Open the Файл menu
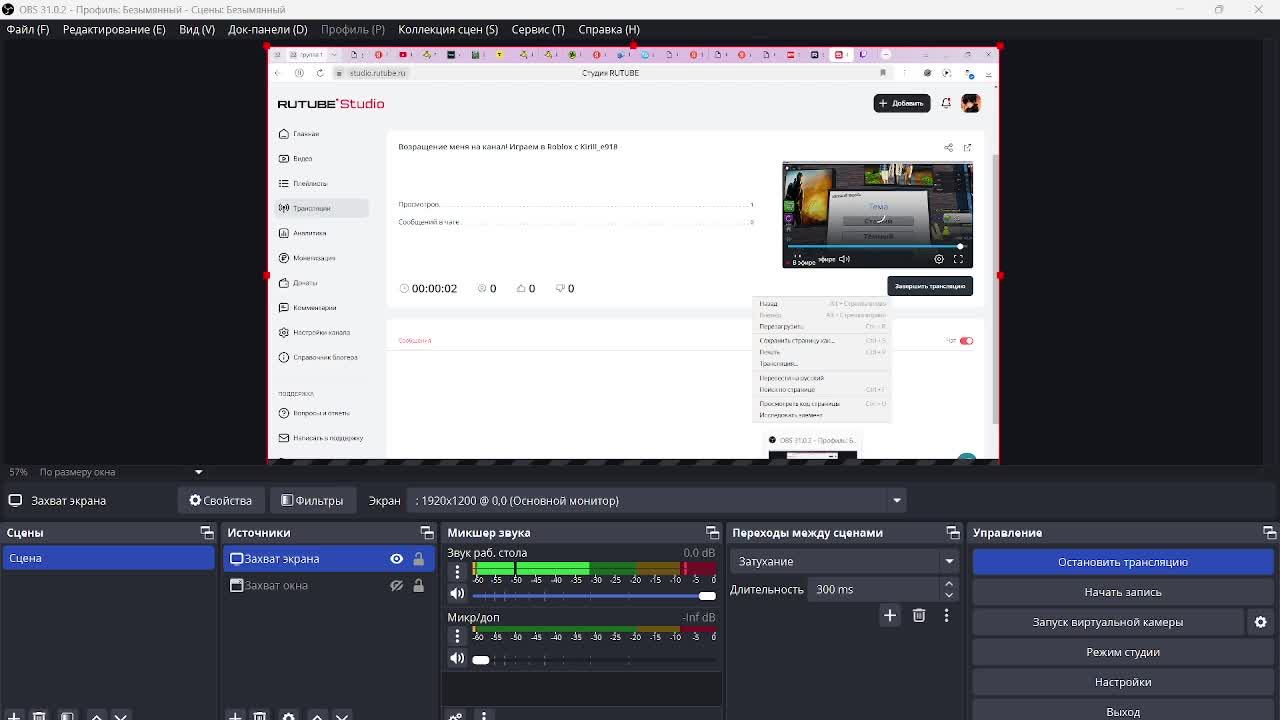The height and width of the screenshot is (720, 1280). [x=28, y=30]
